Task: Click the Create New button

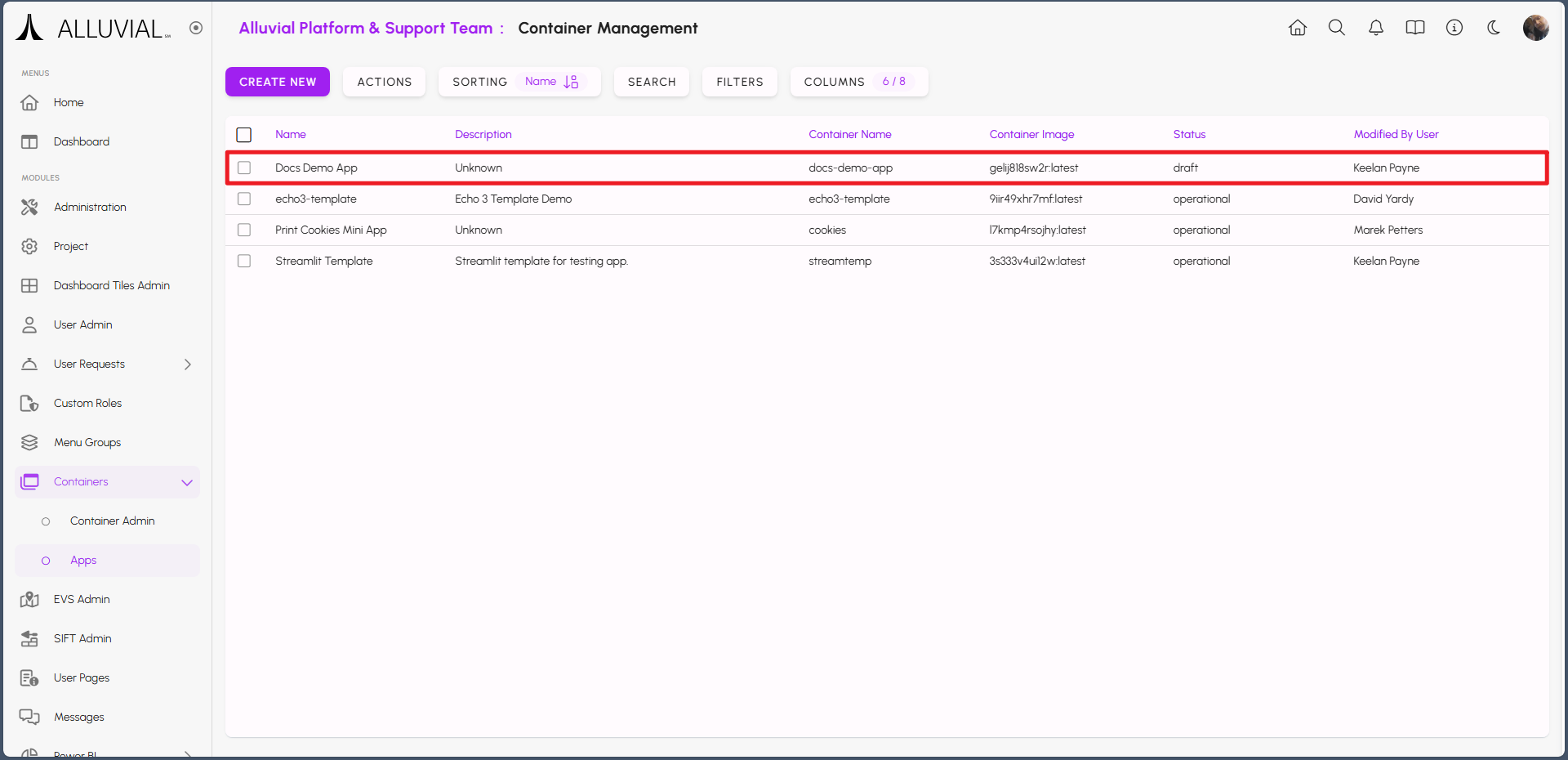Action: point(278,82)
